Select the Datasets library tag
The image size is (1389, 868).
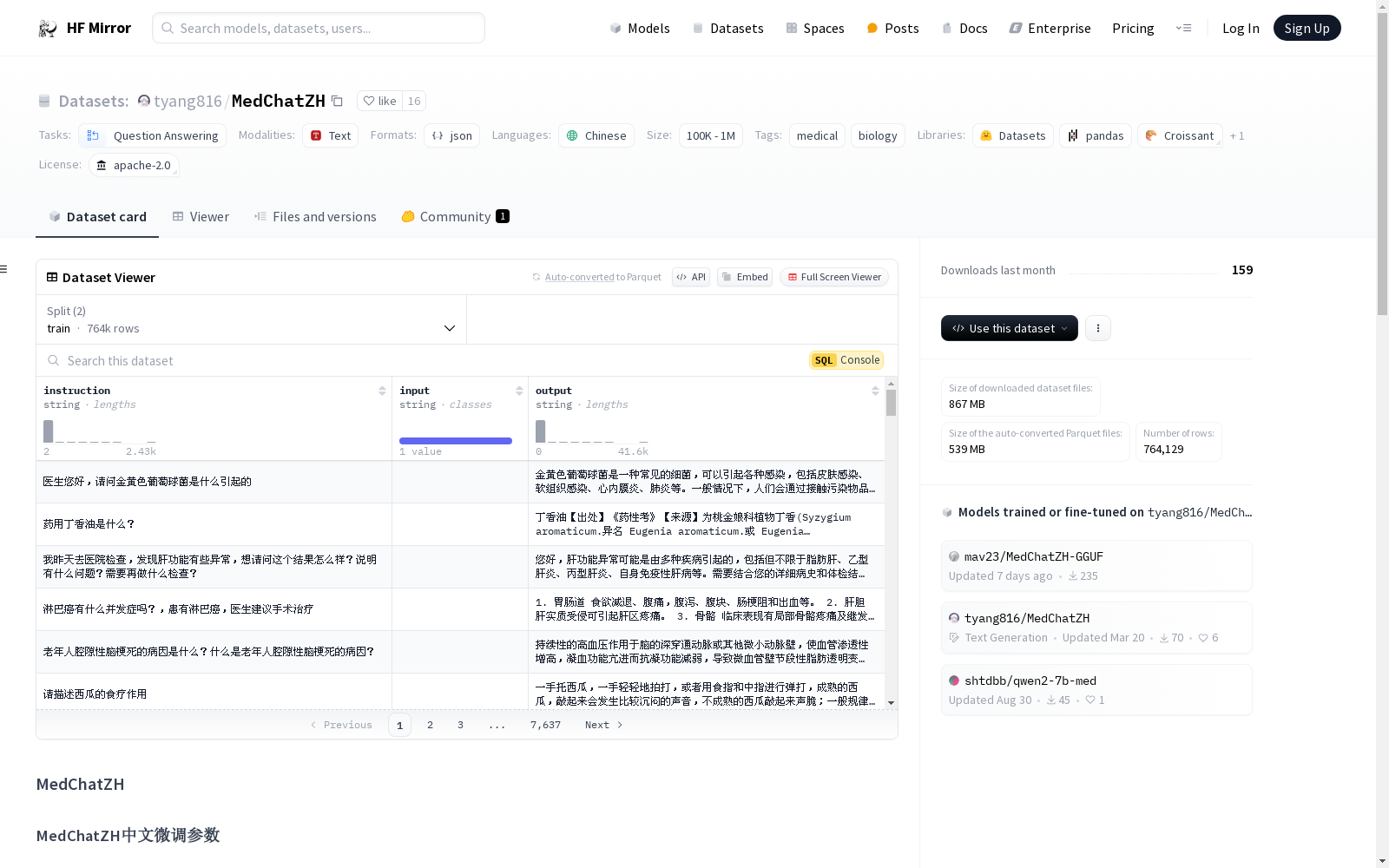point(1013,135)
